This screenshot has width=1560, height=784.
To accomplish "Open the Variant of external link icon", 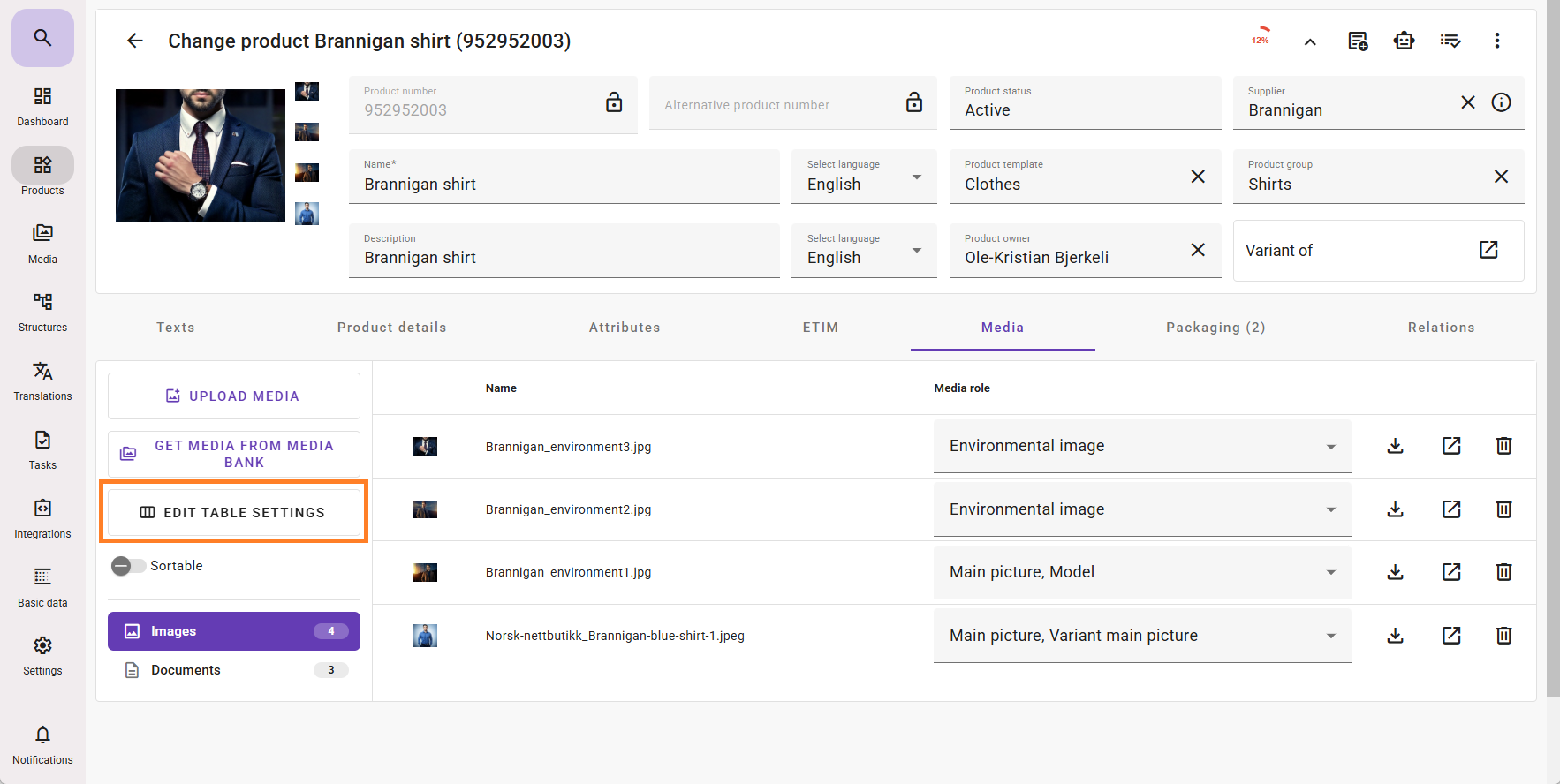I will tap(1488, 250).
